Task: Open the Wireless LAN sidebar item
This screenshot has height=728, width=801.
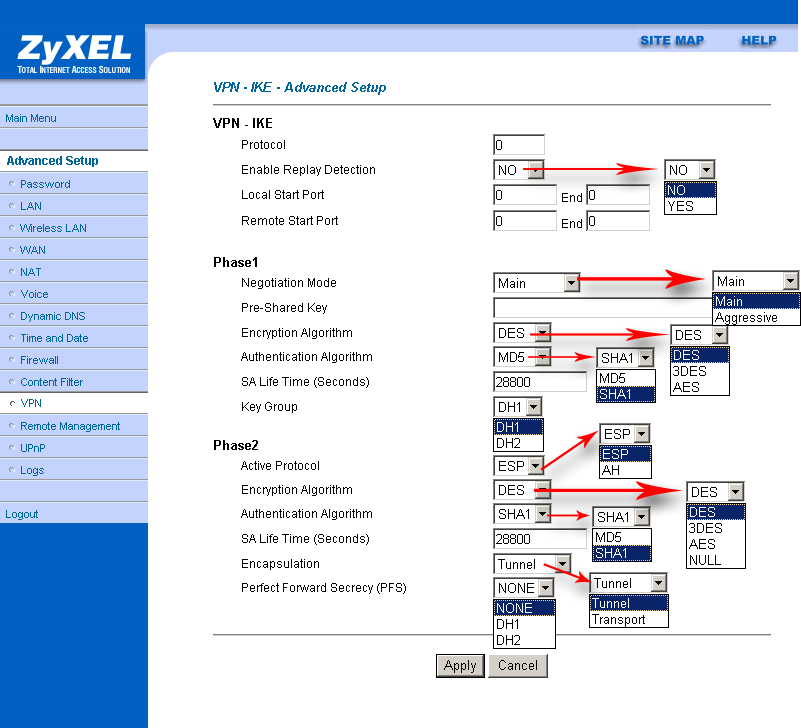Action: point(53,228)
